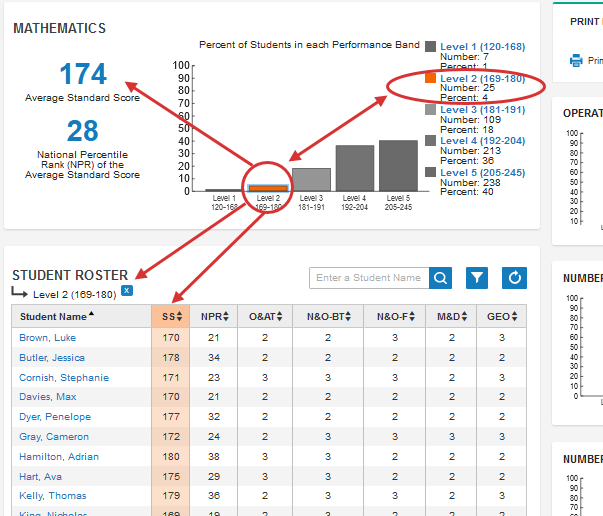Image resolution: width=603 pixels, height=516 pixels.
Task: Click national percentile rank value 28
Action: (x=83, y=131)
